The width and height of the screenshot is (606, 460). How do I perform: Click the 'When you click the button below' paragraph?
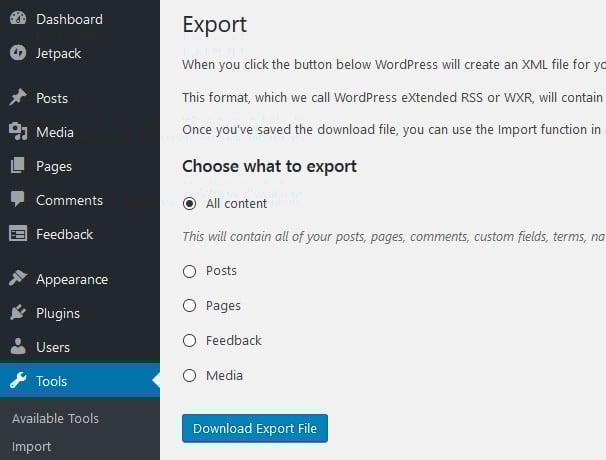pyautogui.click(x=394, y=65)
